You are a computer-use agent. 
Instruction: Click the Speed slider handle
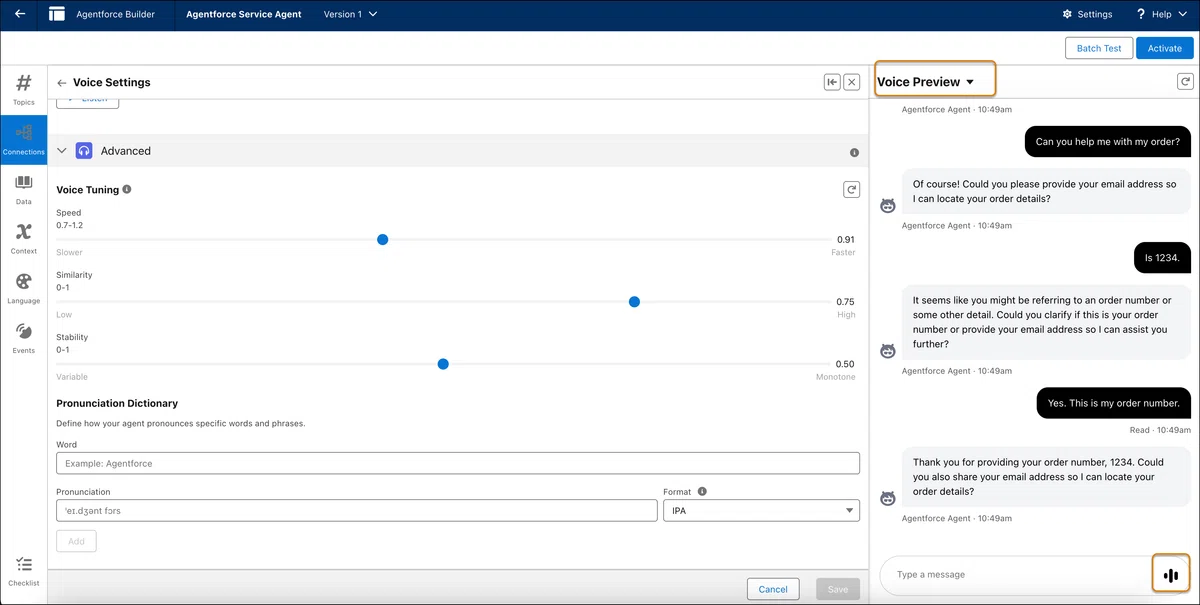tap(382, 240)
